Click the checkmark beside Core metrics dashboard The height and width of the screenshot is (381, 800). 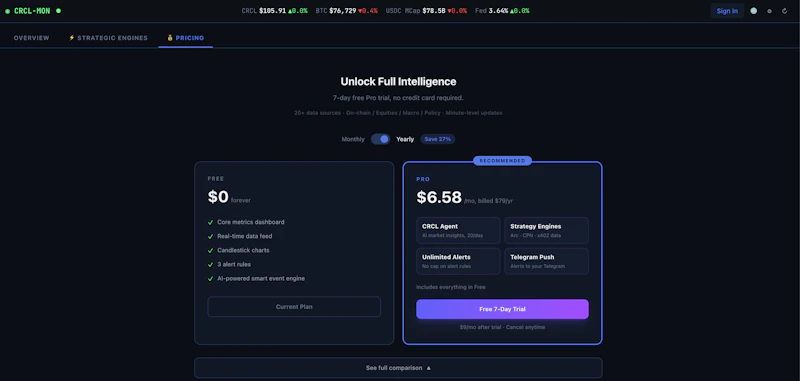(x=210, y=222)
